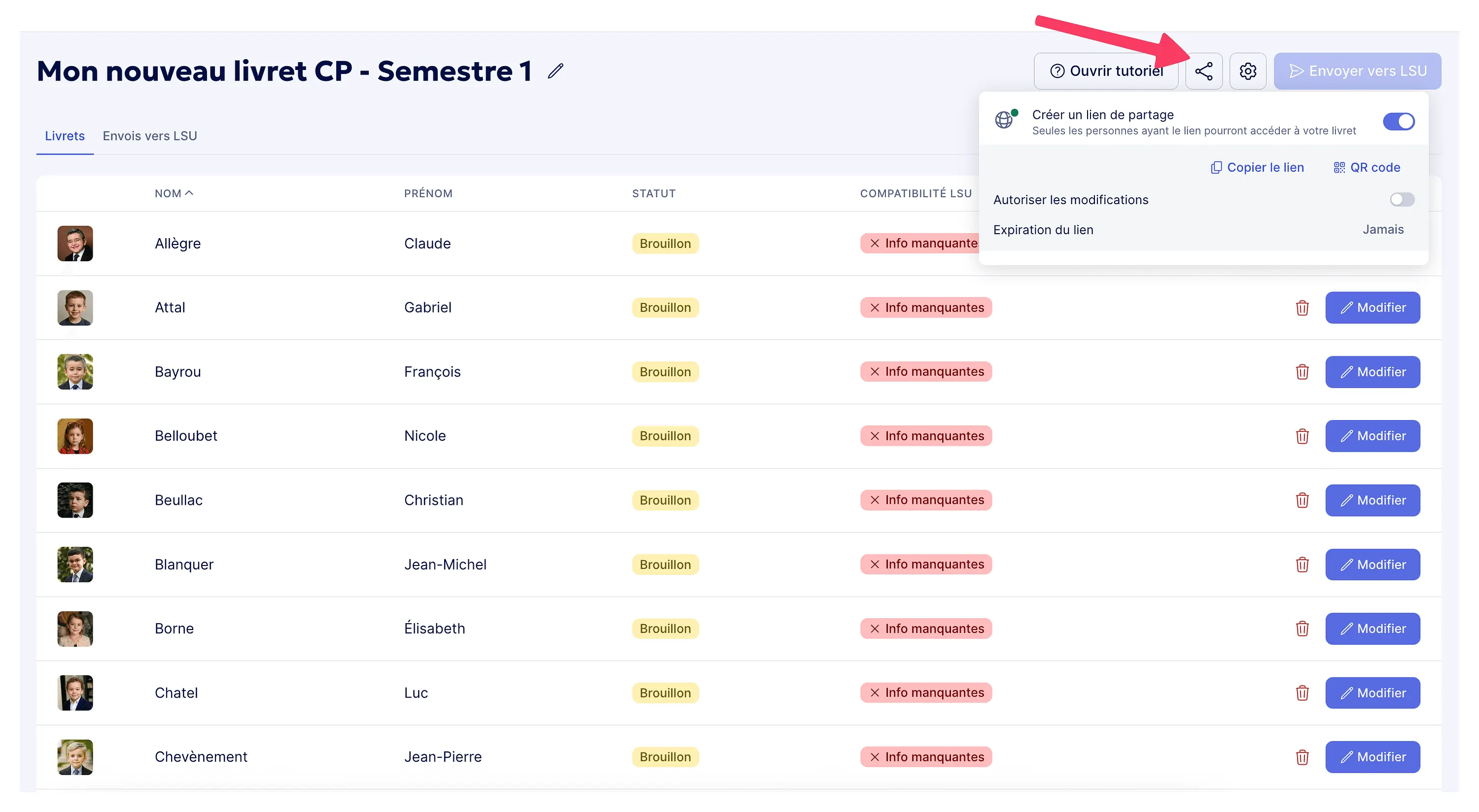Click Modifier for Beullac Christian
The image size is (1479, 812).
(1372, 500)
